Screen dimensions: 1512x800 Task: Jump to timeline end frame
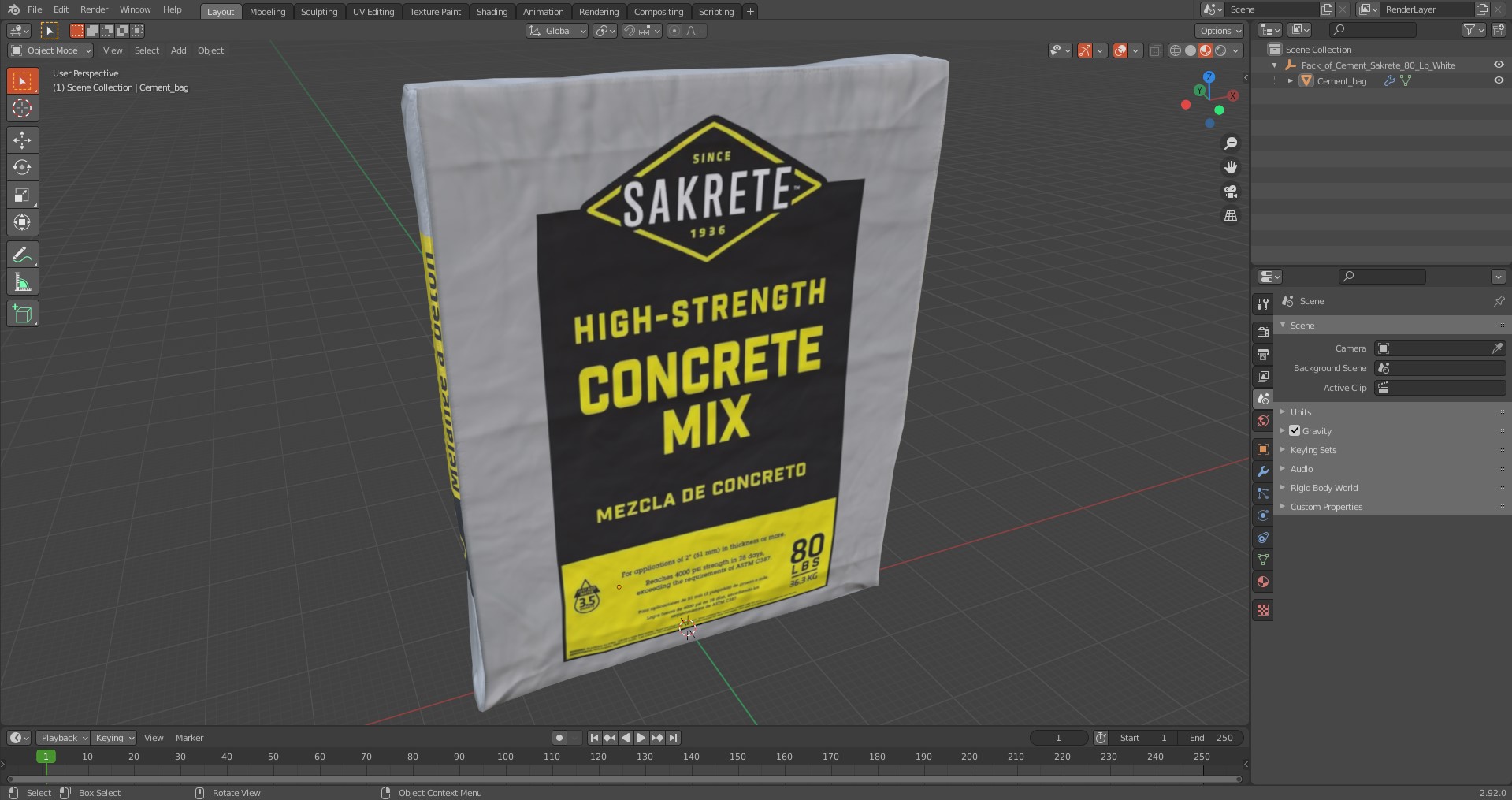pyautogui.click(x=673, y=738)
